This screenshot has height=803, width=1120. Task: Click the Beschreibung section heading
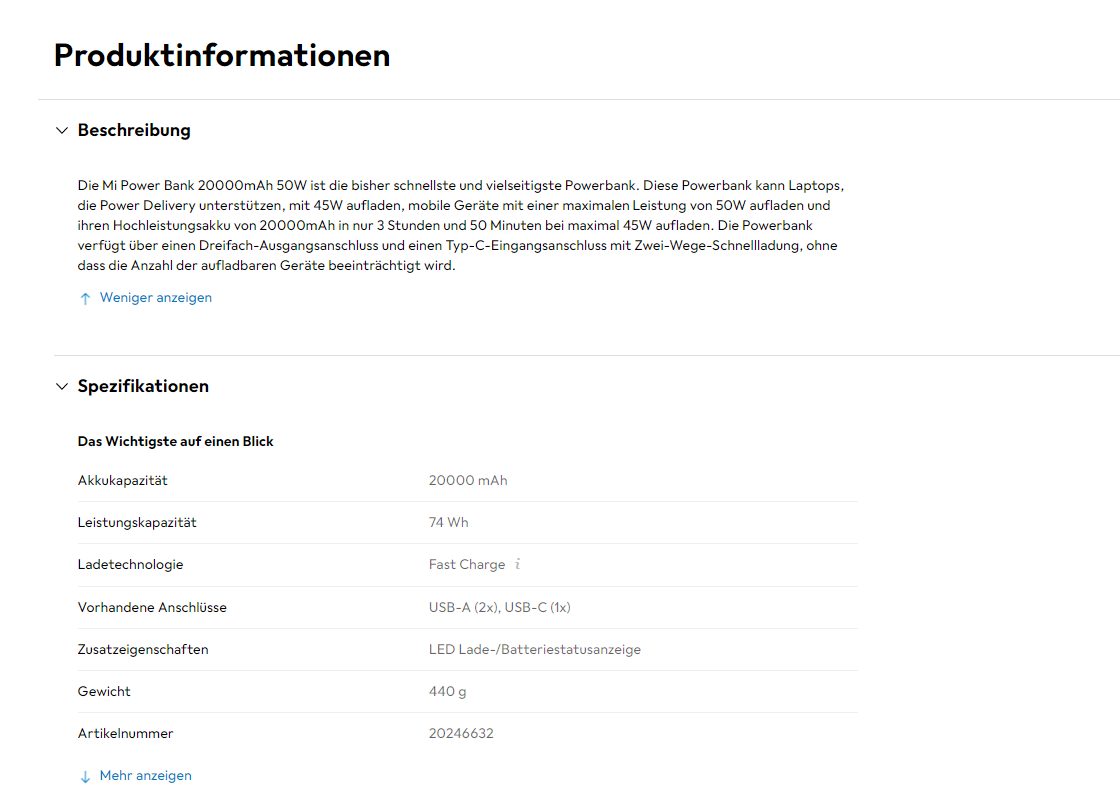[x=132, y=130]
